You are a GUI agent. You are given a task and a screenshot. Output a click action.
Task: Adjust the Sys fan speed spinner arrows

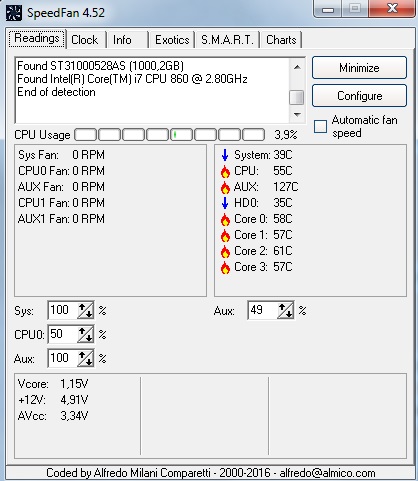point(85,310)
